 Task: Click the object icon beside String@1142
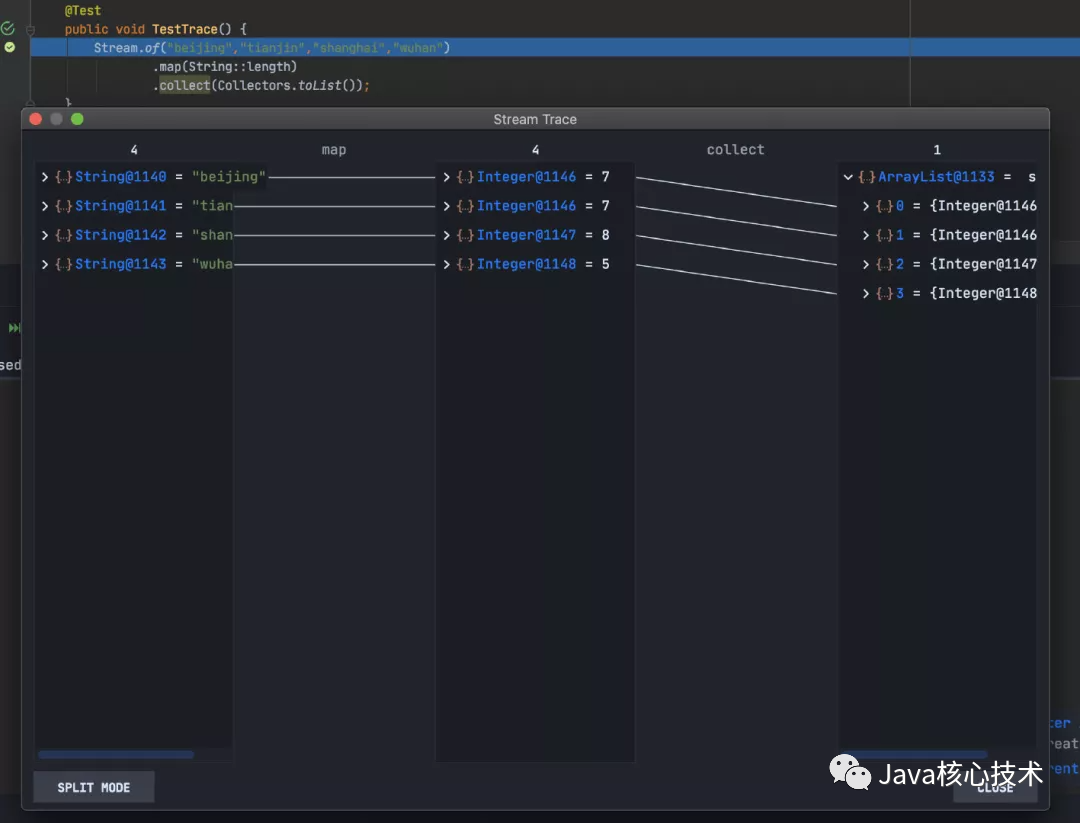pyautogui.click(x=63, y=235)
